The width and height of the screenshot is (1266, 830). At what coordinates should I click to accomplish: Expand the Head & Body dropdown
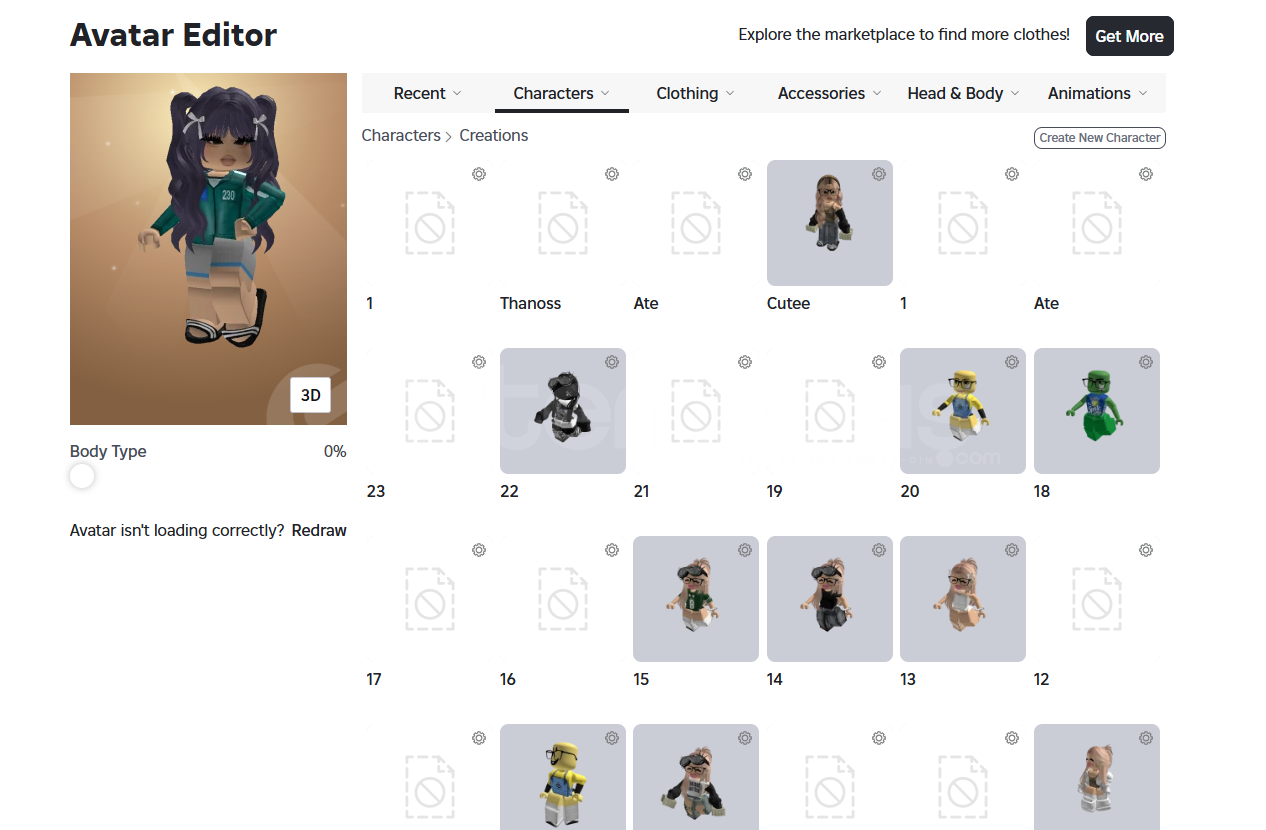[963, 93]
